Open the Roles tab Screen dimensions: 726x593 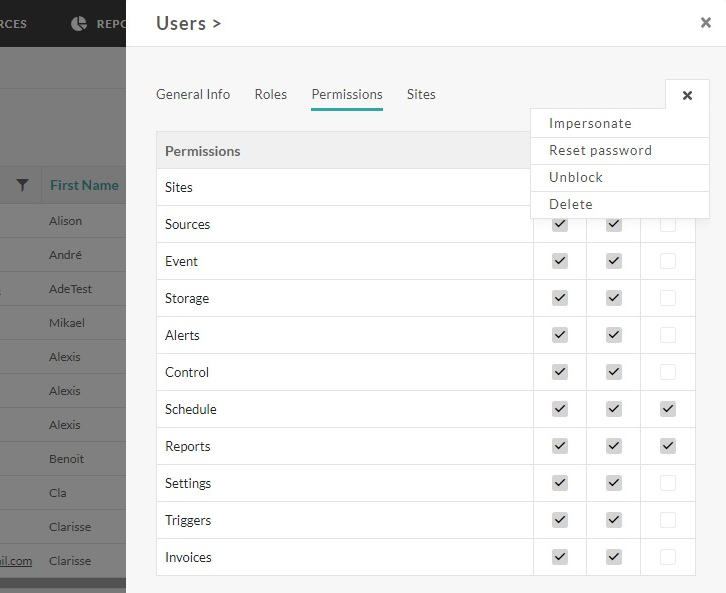270,94
